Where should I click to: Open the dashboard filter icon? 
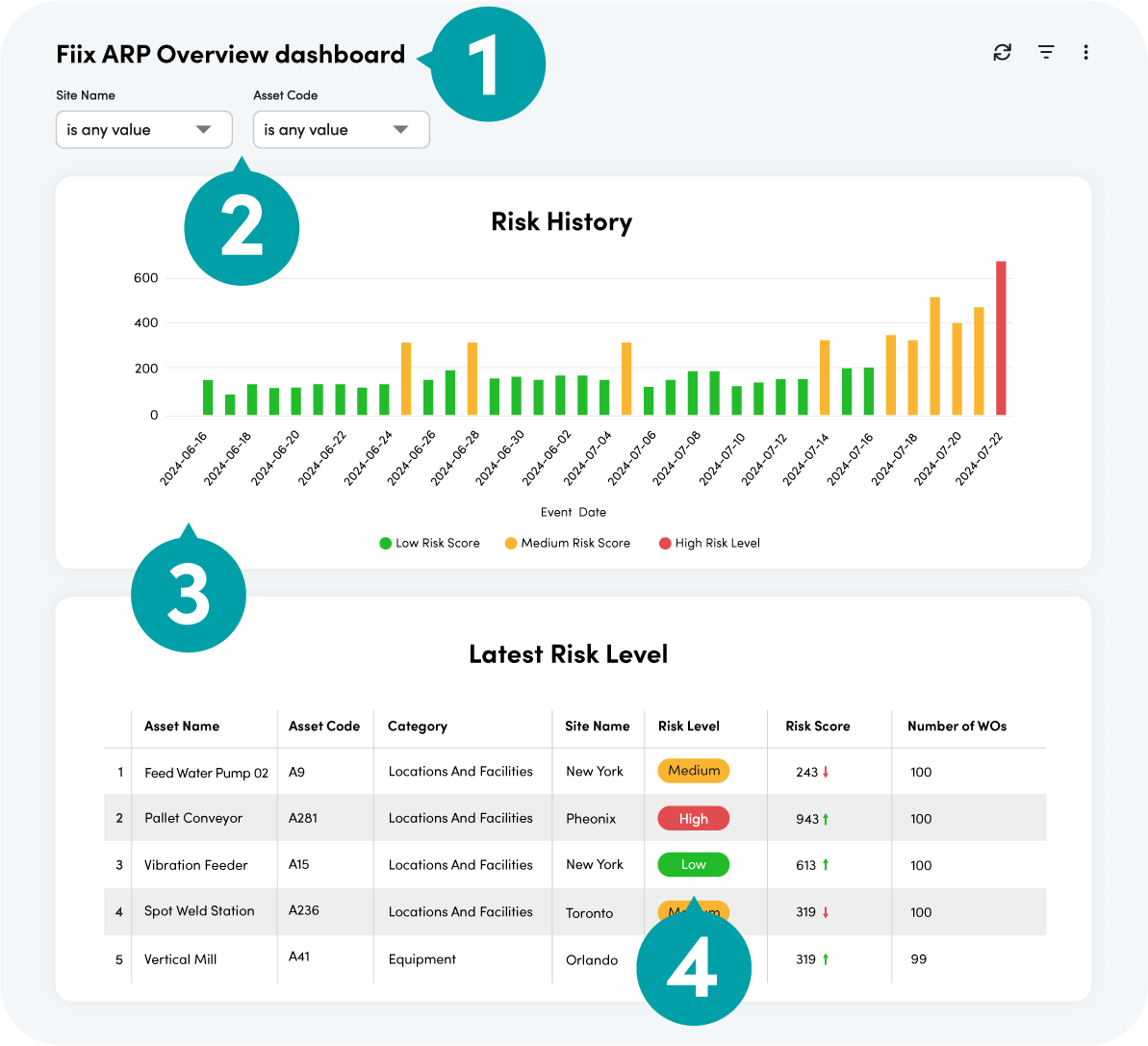pos(1045,53)
